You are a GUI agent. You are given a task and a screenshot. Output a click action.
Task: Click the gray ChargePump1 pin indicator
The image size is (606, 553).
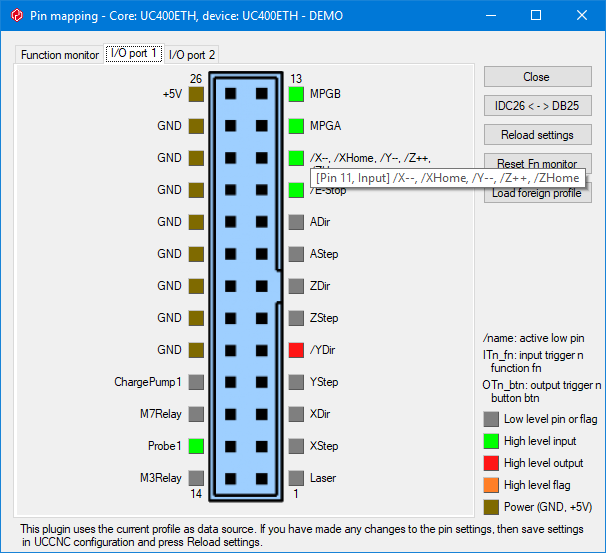(x=196, y=382)
